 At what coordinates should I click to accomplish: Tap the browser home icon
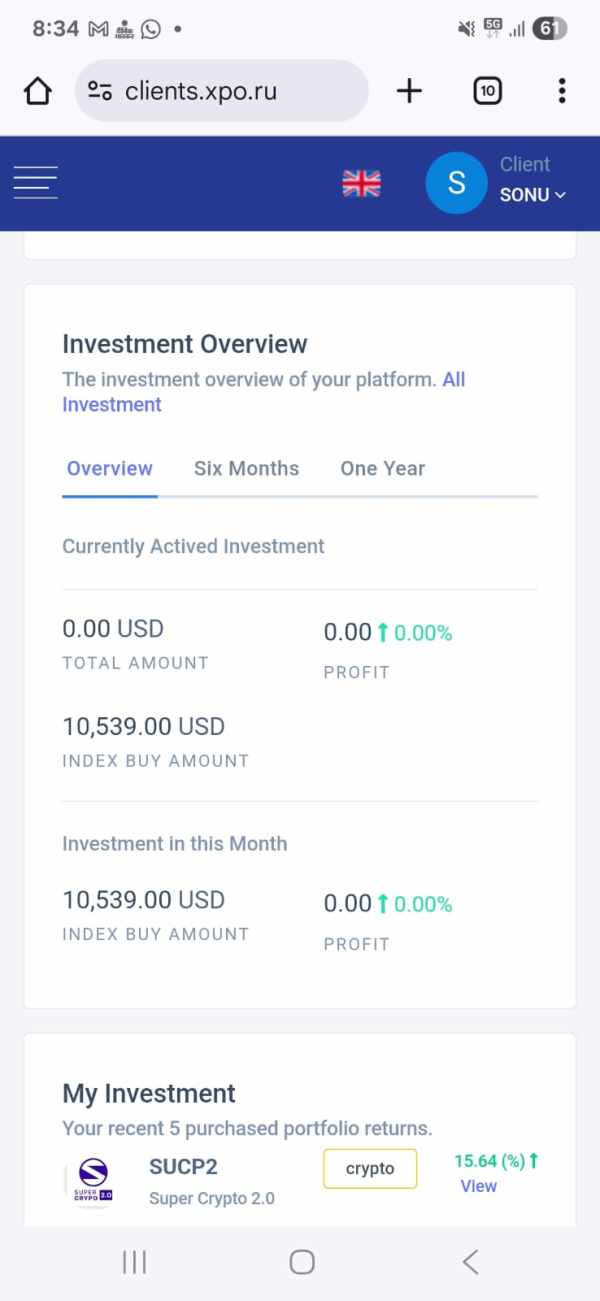[x=37, y=91]
